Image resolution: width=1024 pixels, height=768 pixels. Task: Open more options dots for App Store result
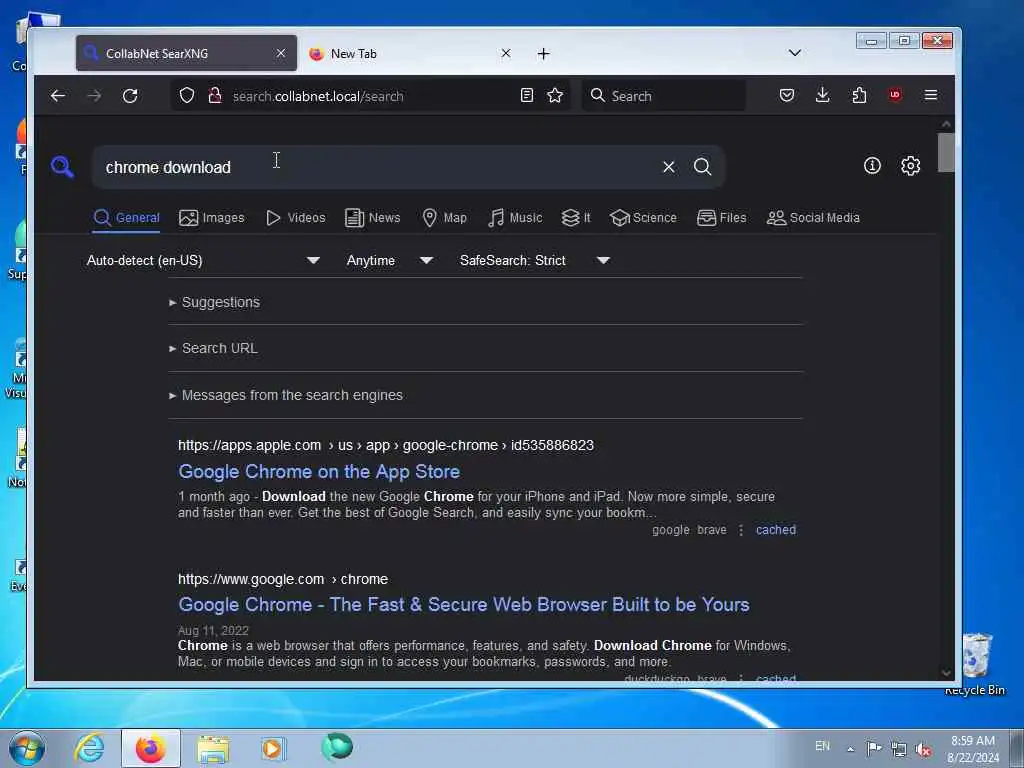[x=741, y=530]
